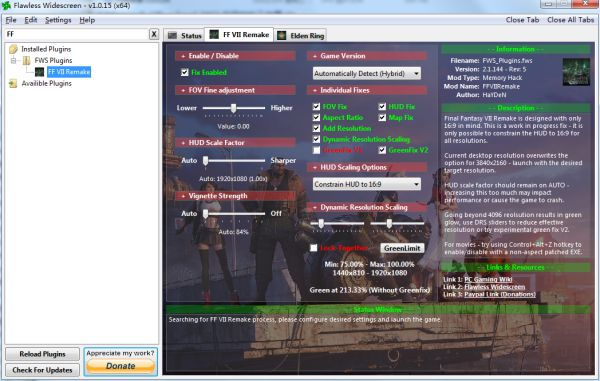Switch to the Elden Ring tab
The height and width of the screenshot is (381, 600).
(x=301, y=36)
